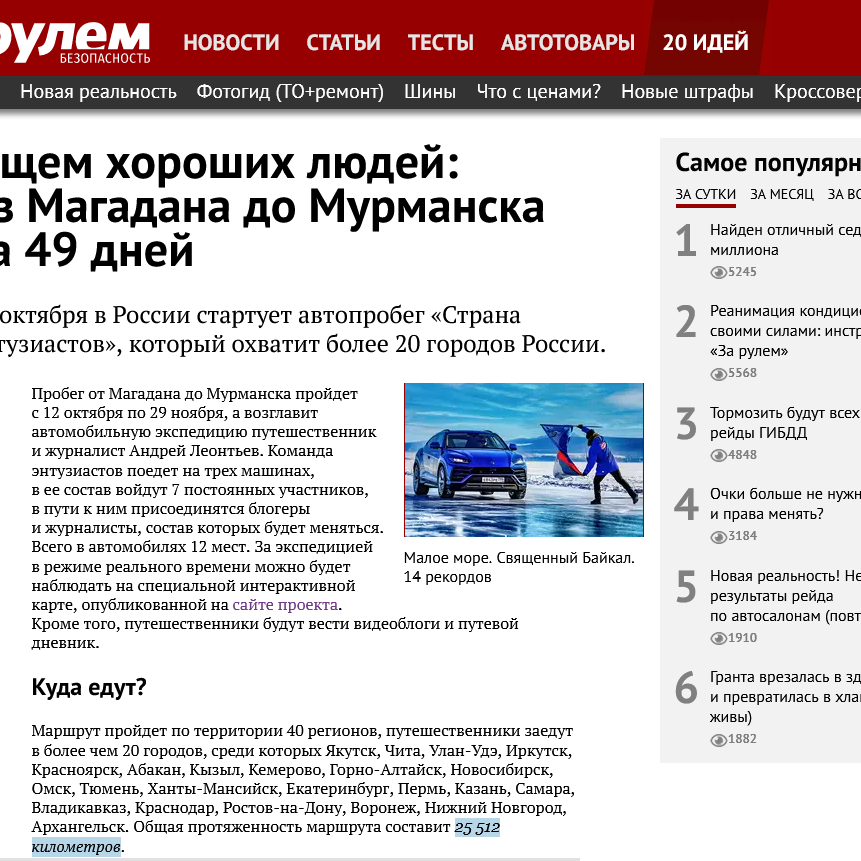The width and height of the screenshot is (861, 861).
Task: Open Что с ценами? link
Action: 538,92
